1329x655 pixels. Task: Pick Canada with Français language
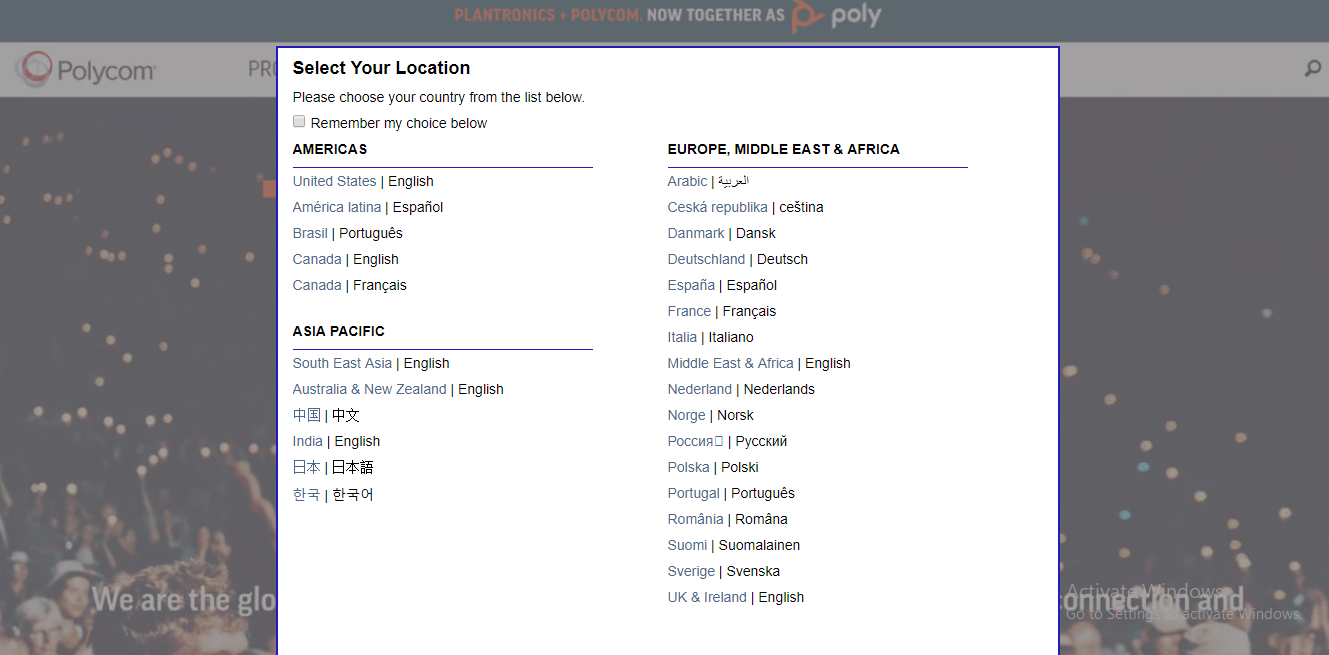(x=317, y=285)
